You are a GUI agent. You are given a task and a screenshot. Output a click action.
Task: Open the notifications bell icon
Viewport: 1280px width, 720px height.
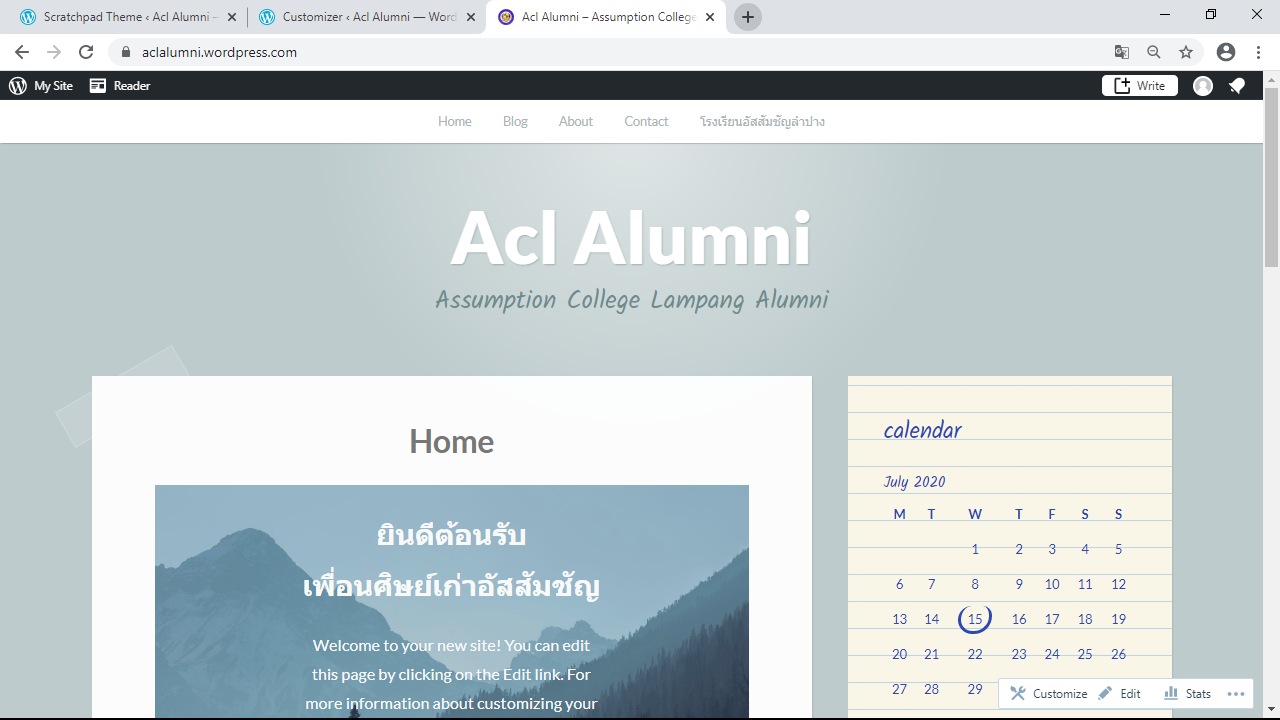pyautogui.click(x=1237, y=86)
